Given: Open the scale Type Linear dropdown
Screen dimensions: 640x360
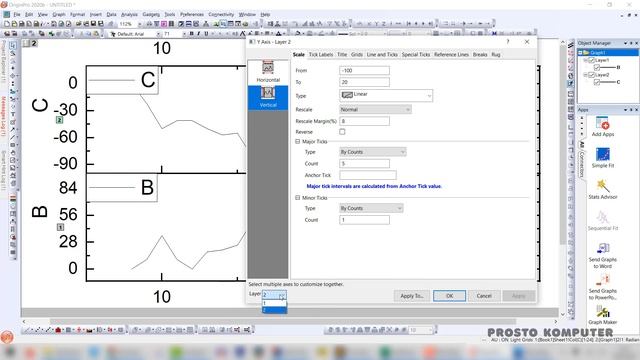Looking at the screenshot, I should (386, 96).
